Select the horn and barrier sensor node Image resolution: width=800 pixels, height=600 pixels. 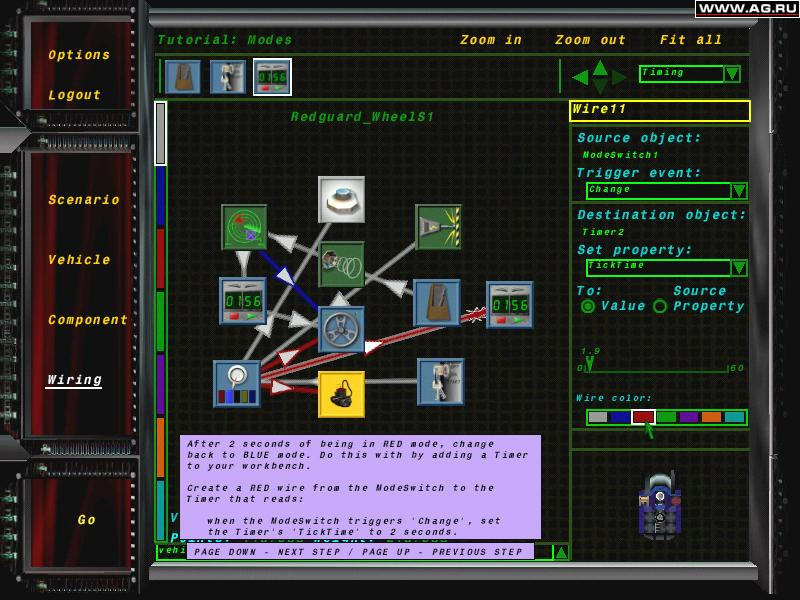(x=439, y=227)
